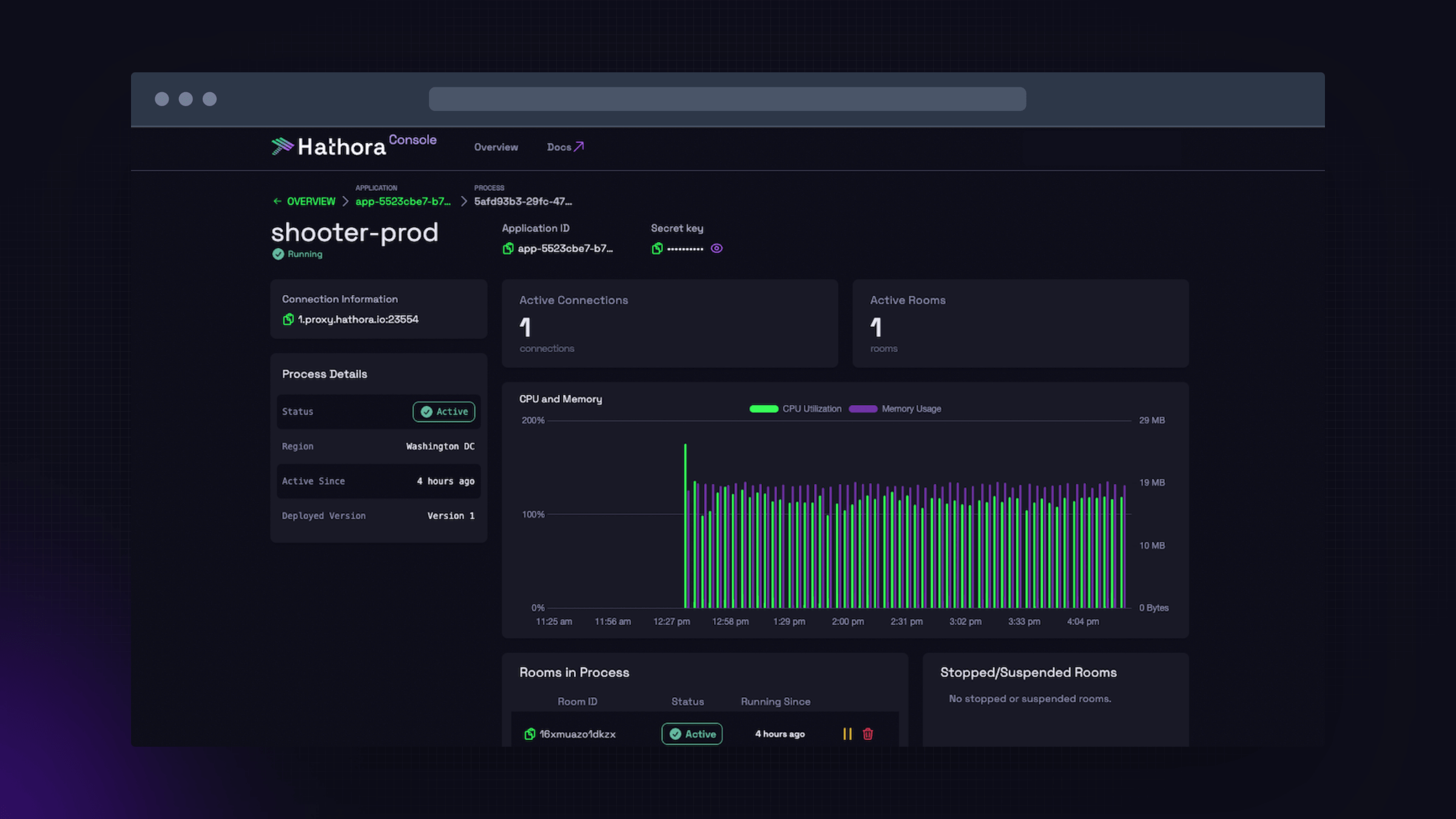1456x819 pixels.
Task: Click the OVERVIEW breadcrumb link
Action: point(311,201)
